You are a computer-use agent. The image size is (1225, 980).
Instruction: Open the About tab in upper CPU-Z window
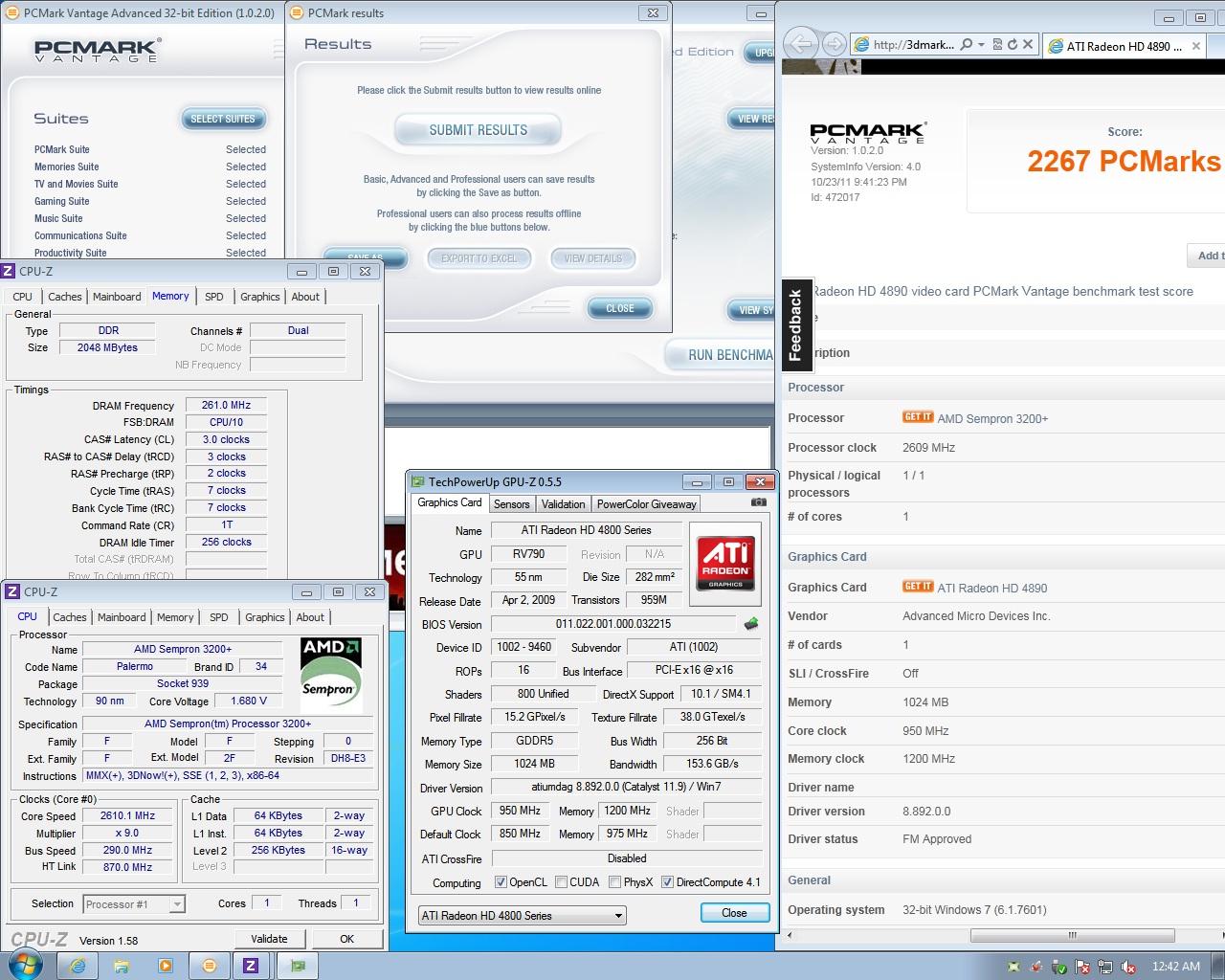305,297
